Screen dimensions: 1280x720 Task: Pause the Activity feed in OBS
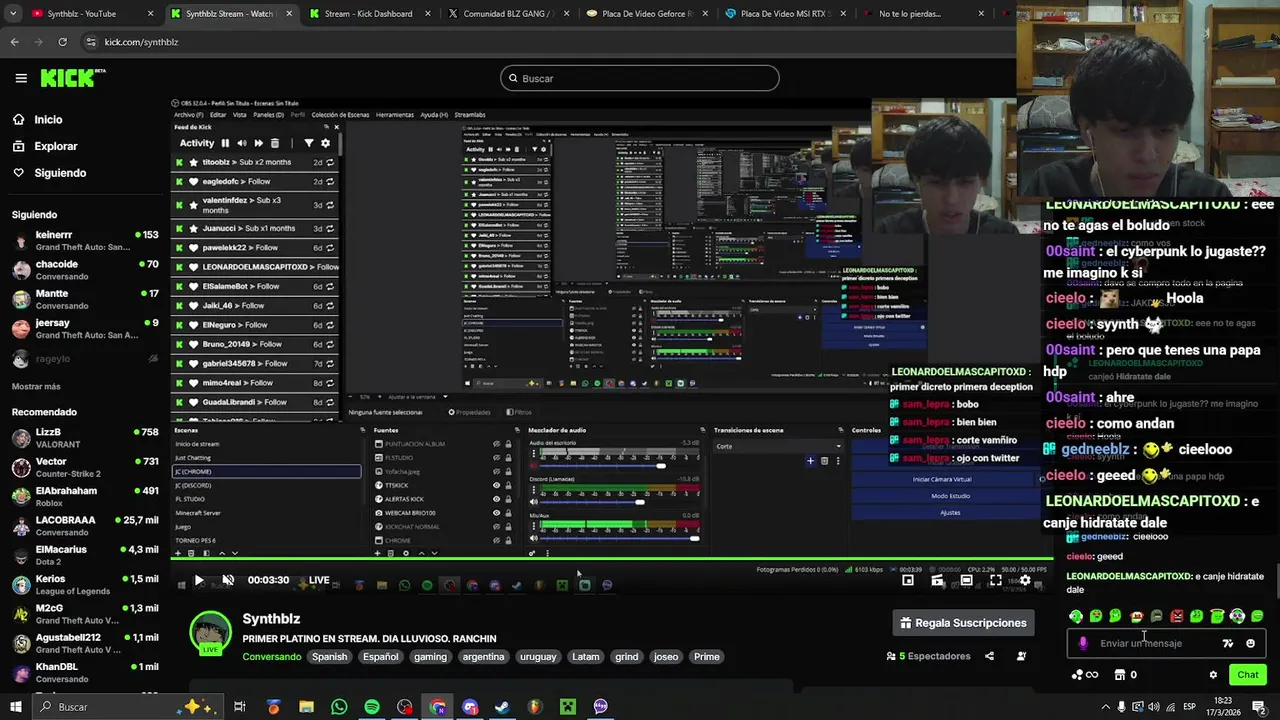click(225, 143)
